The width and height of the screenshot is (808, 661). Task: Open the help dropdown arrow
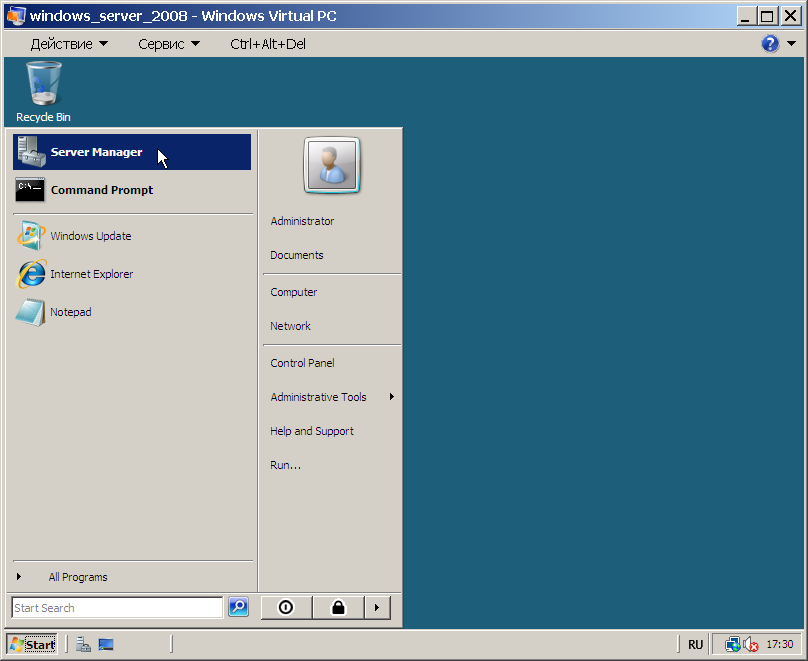[x=792, y=44]
